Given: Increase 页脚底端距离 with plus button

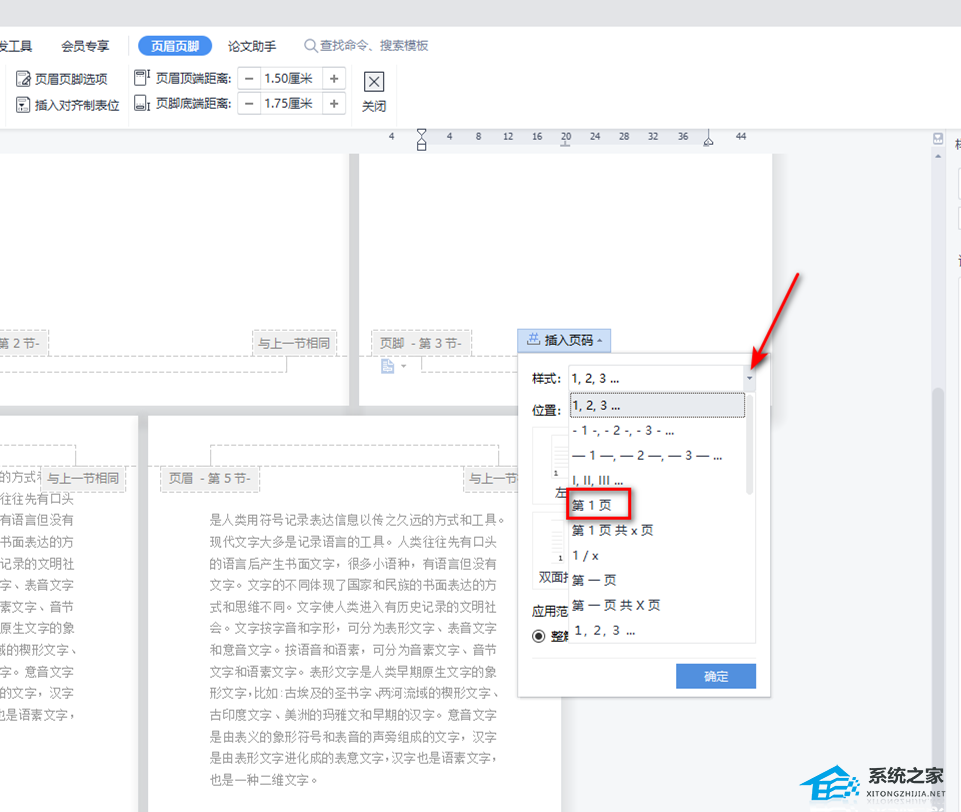Looking at the screenshot, I should (334, 104).
